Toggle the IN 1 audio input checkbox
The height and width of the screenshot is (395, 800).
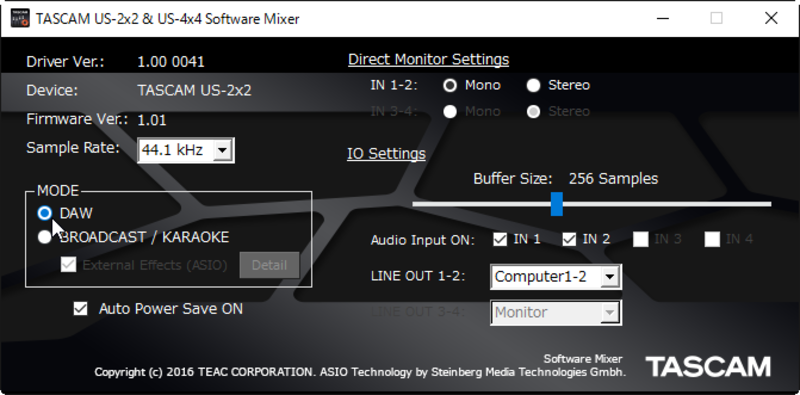pos(500,239)
